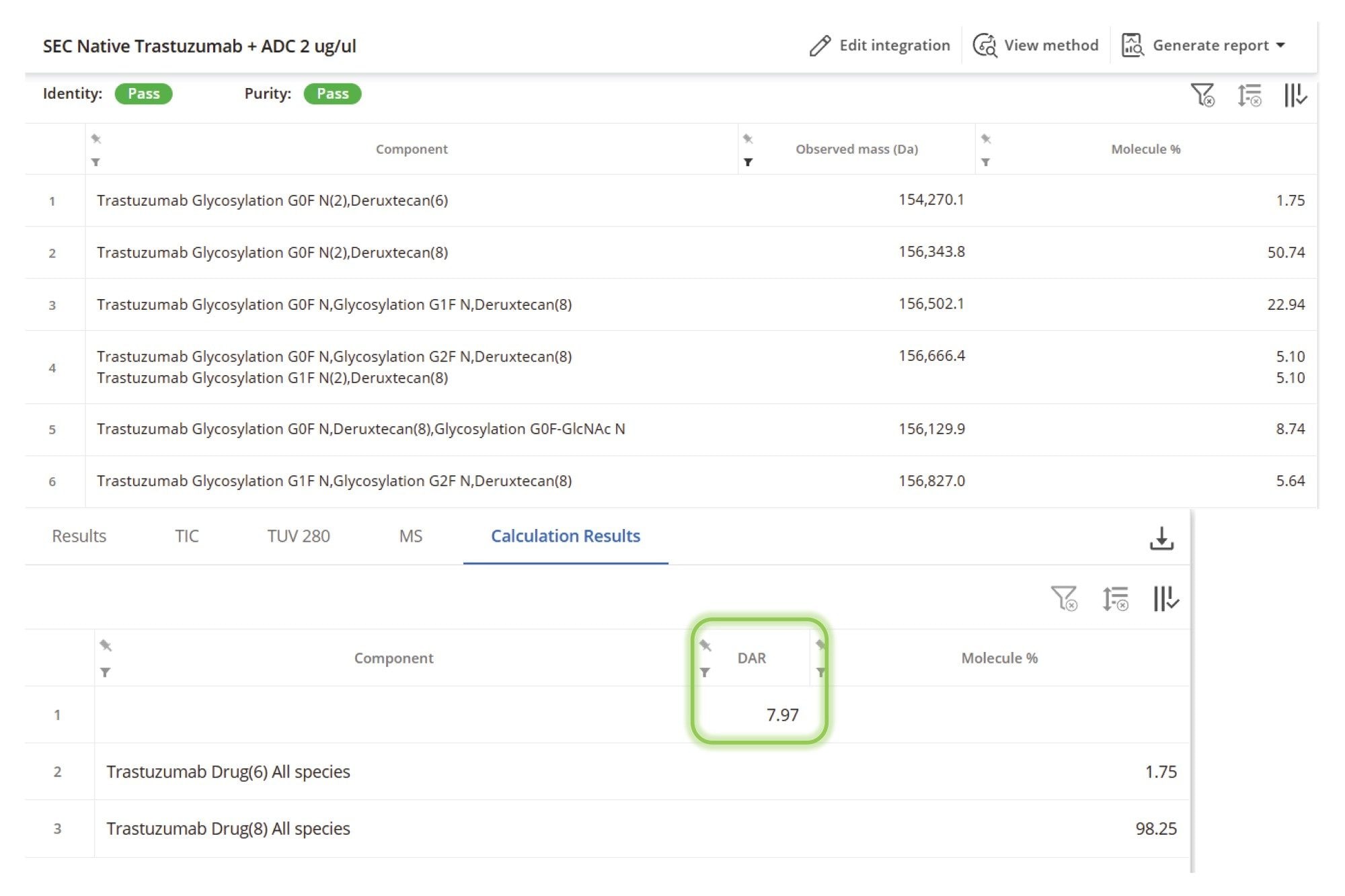
Task: Open the filter icon under Observed mass (Da)
Action: (x=749, y=162)
